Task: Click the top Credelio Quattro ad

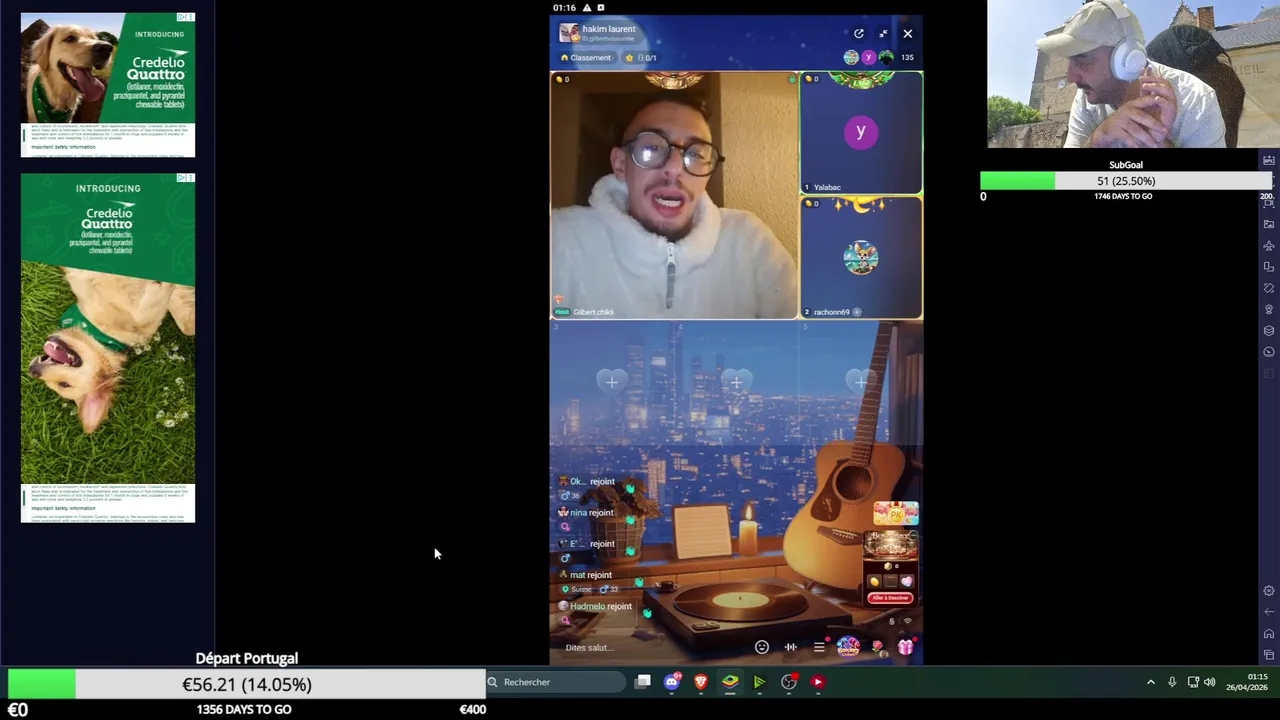Action: [108, 85]
